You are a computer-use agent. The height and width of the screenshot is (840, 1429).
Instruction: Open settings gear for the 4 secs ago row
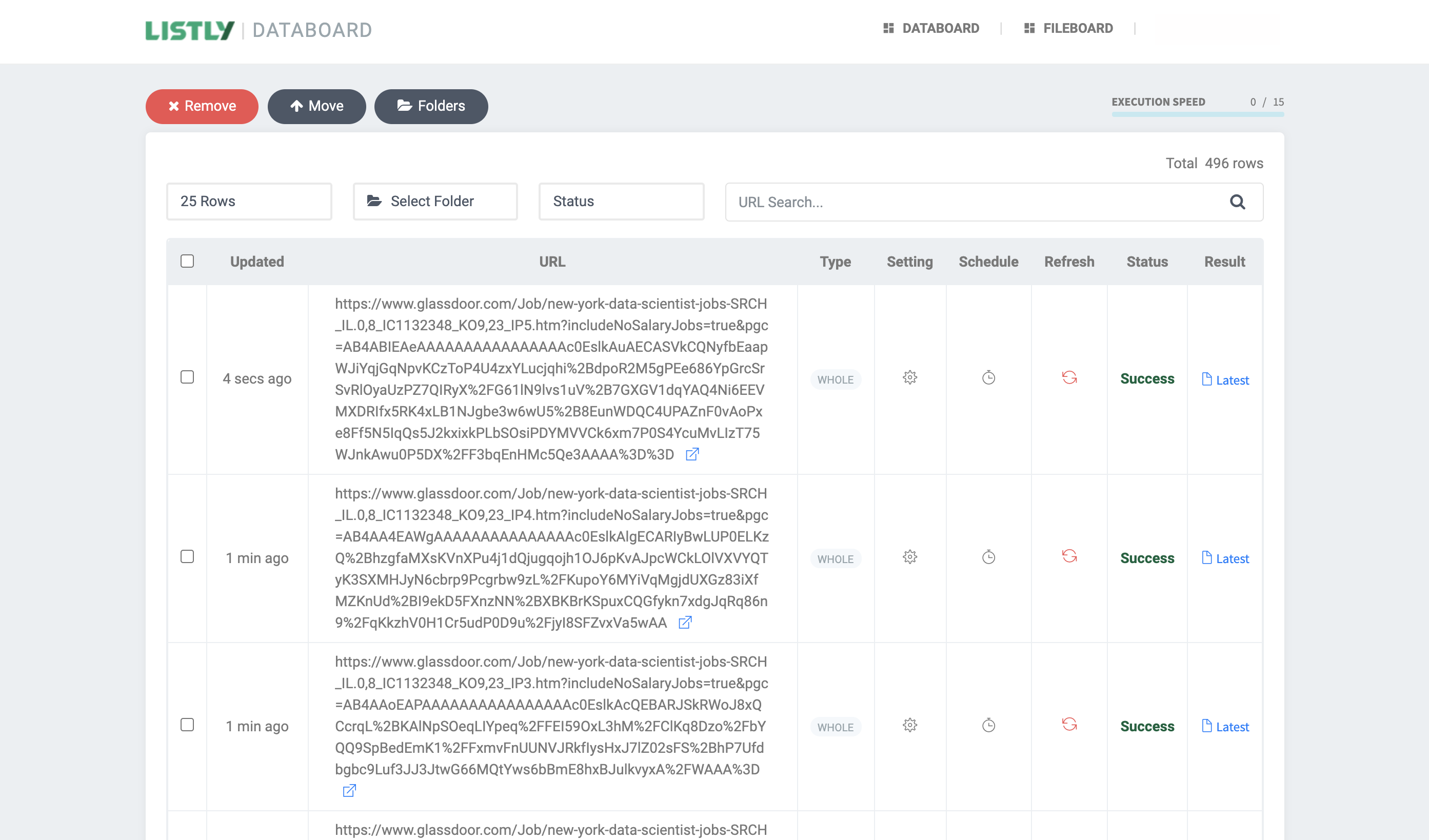(x=909, y=377)
